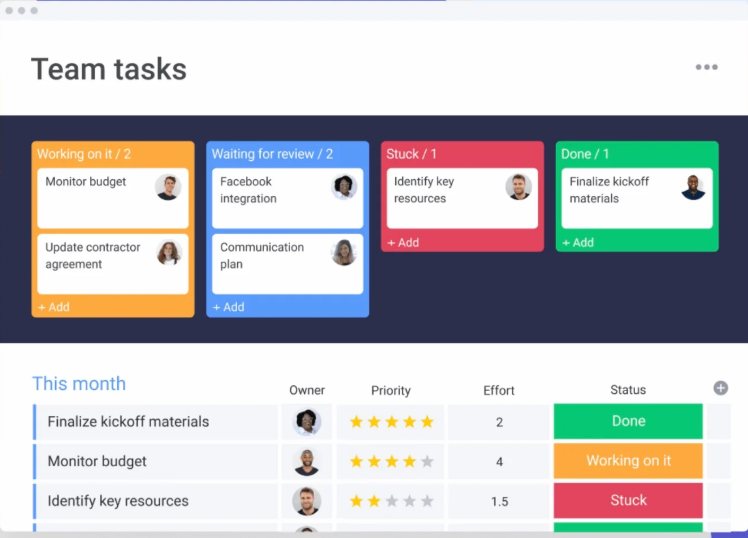Screen dimensions: 748x538
Task: Click avatar on Finalize kickoff materials card
Action: click(x=693, y=187)
